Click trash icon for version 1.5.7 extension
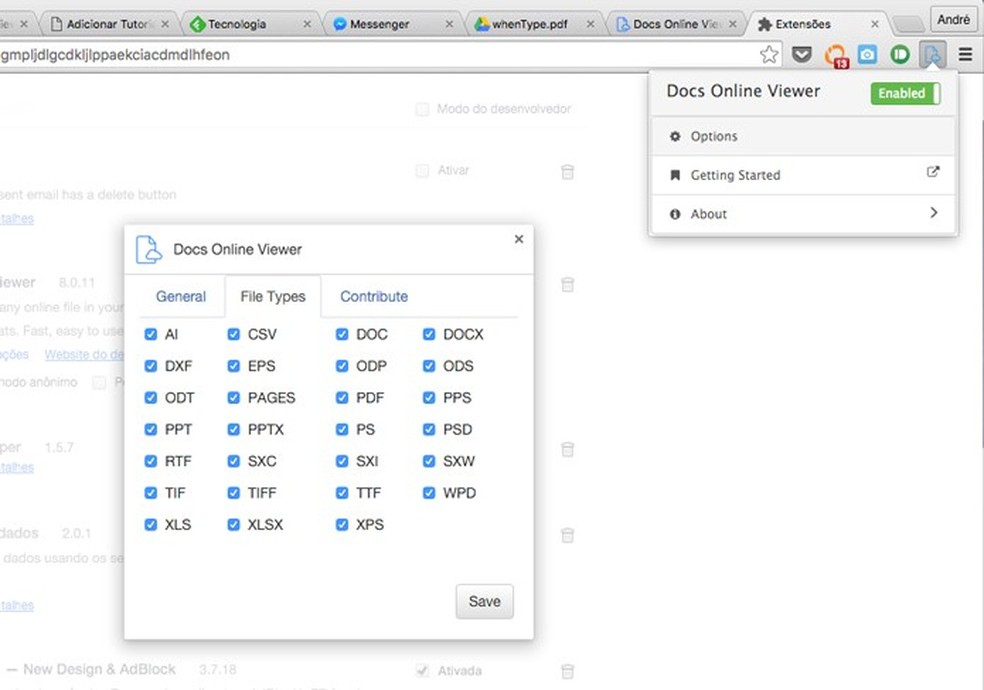This screenshot has width=984, height=690. (x=567, y=449)
